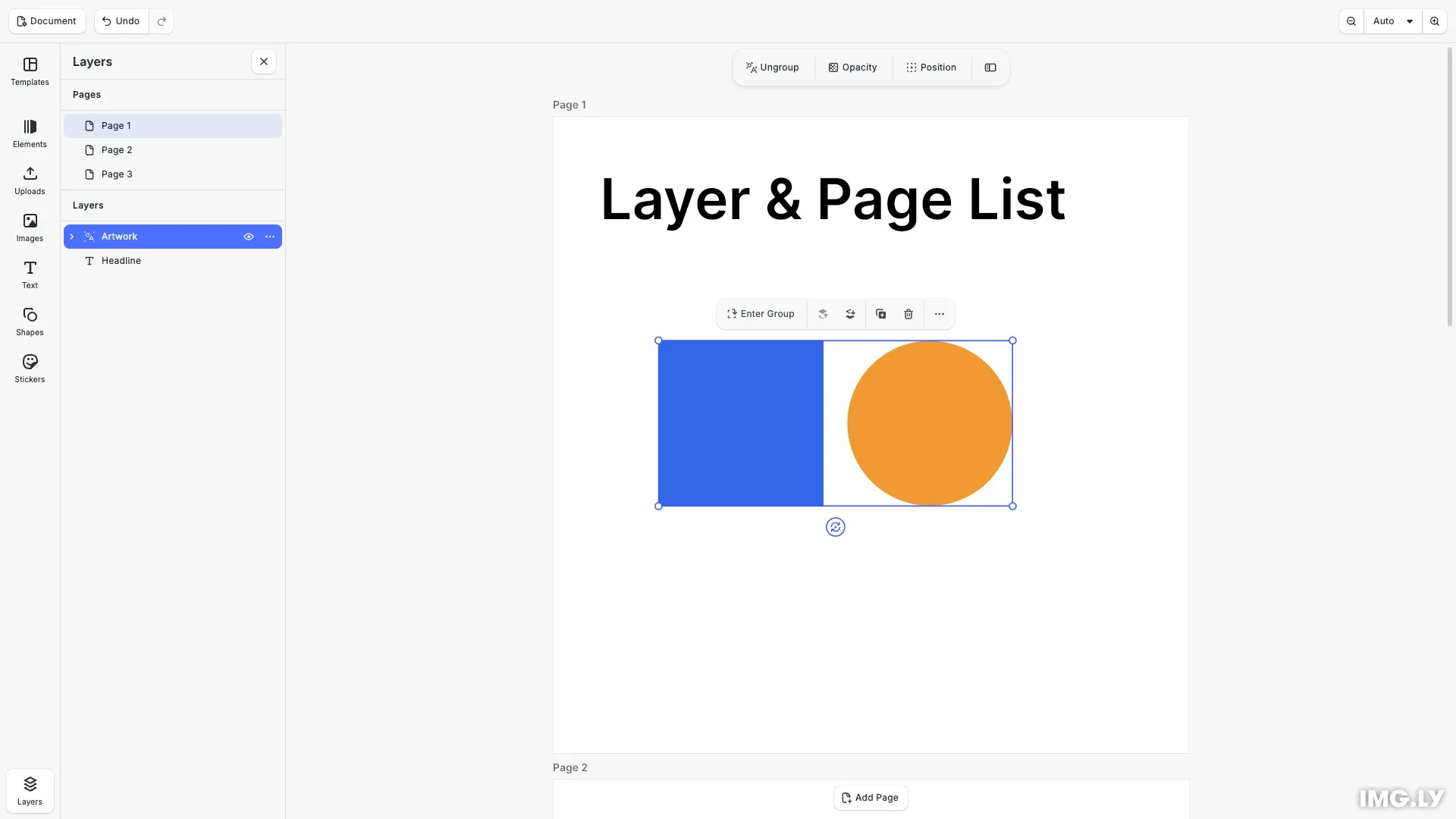Screen dimensions: 1456x819
Task: Select Page 1 in the pages list
Action: 173,126
